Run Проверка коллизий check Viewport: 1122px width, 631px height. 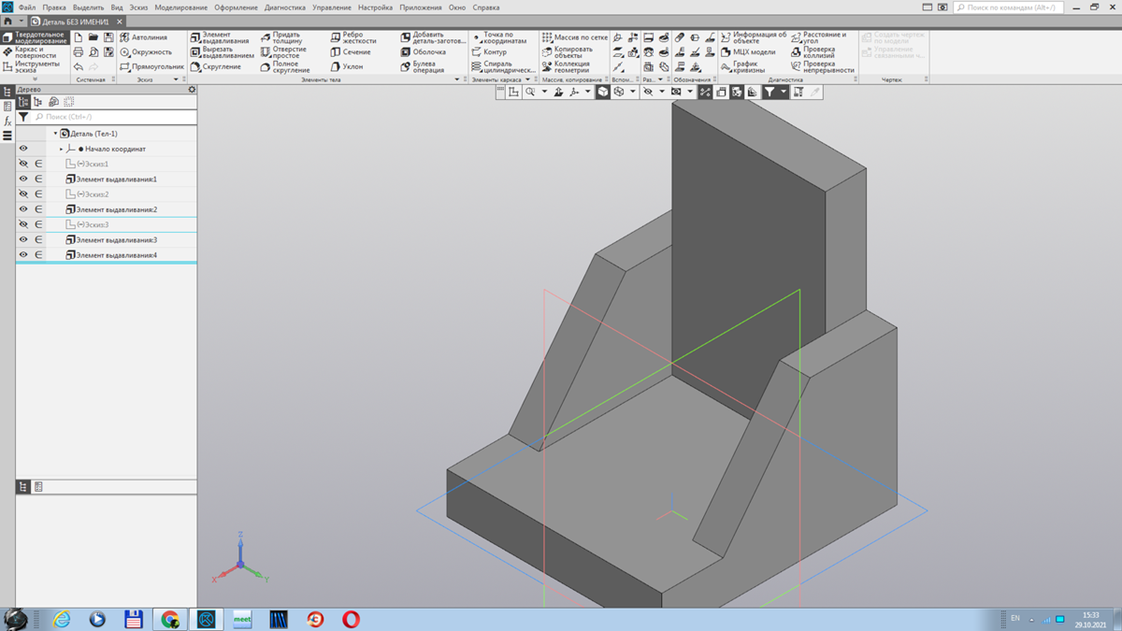pos(813,52)
